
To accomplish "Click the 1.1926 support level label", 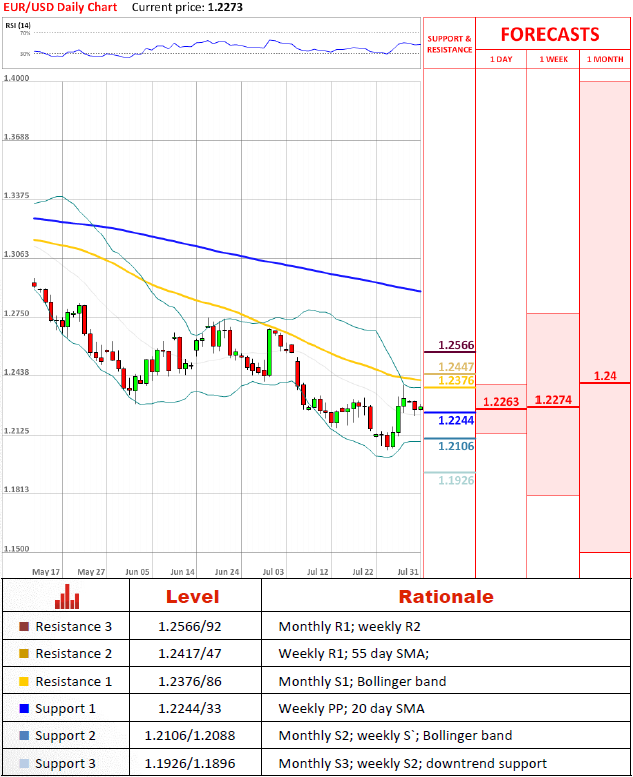I will coord(456,480).
